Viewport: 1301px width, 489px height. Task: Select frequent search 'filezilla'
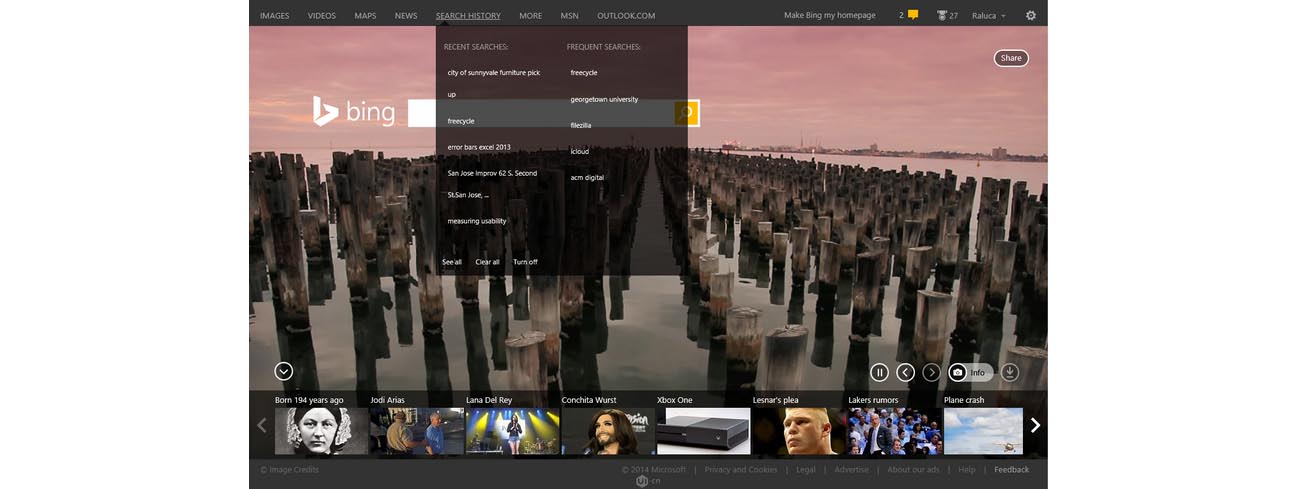[x=581, y=125]
